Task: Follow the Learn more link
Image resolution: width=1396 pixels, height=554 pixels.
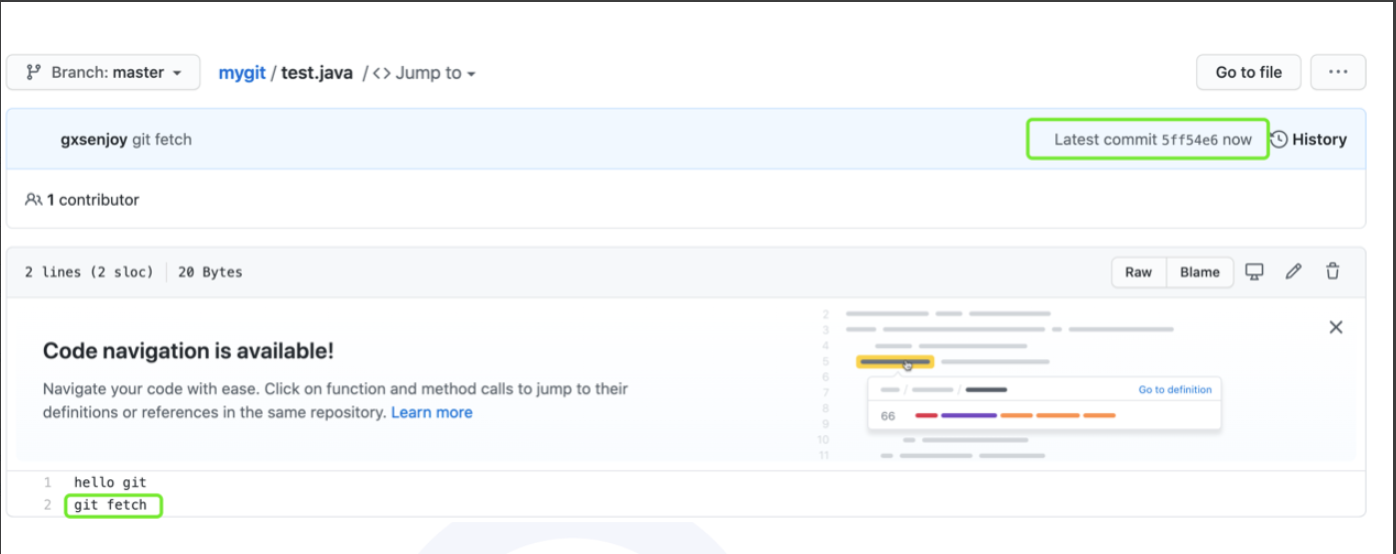Action: click(x=432, y=412)
